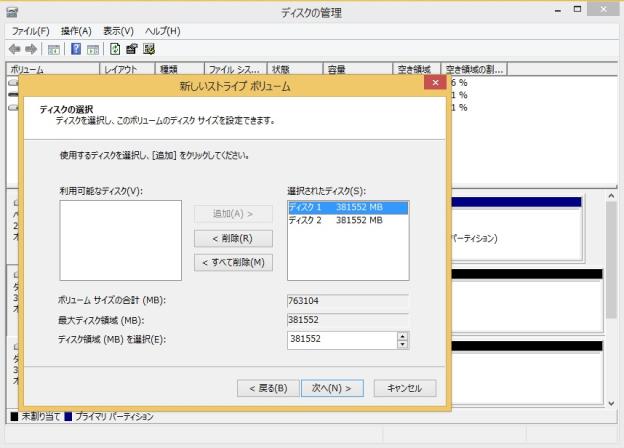Click the scroll down arrow in disk pane

611,403
